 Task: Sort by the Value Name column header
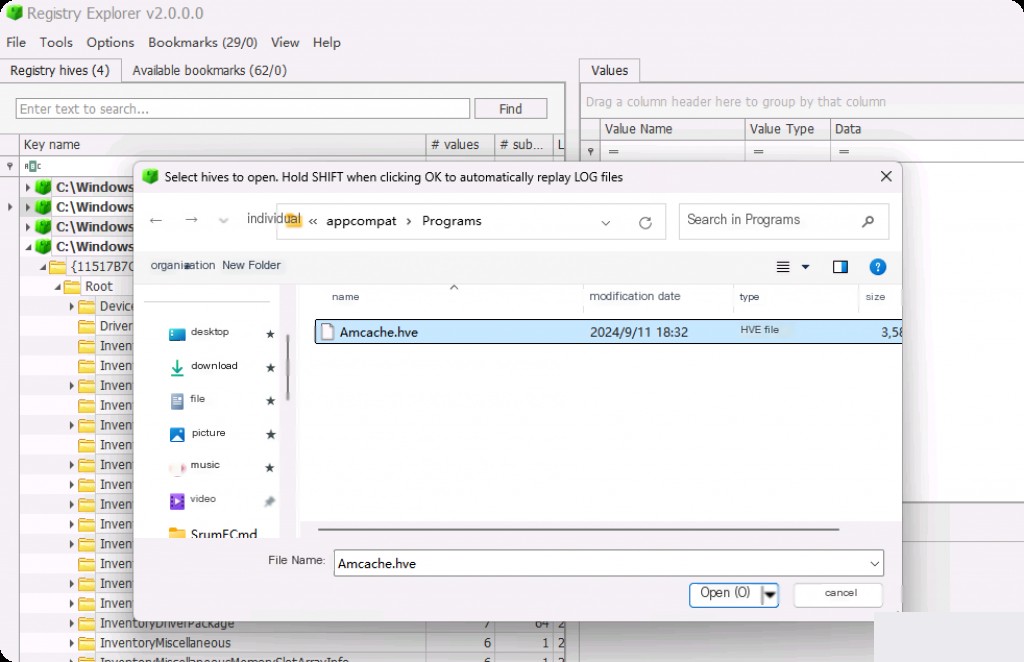672,129
